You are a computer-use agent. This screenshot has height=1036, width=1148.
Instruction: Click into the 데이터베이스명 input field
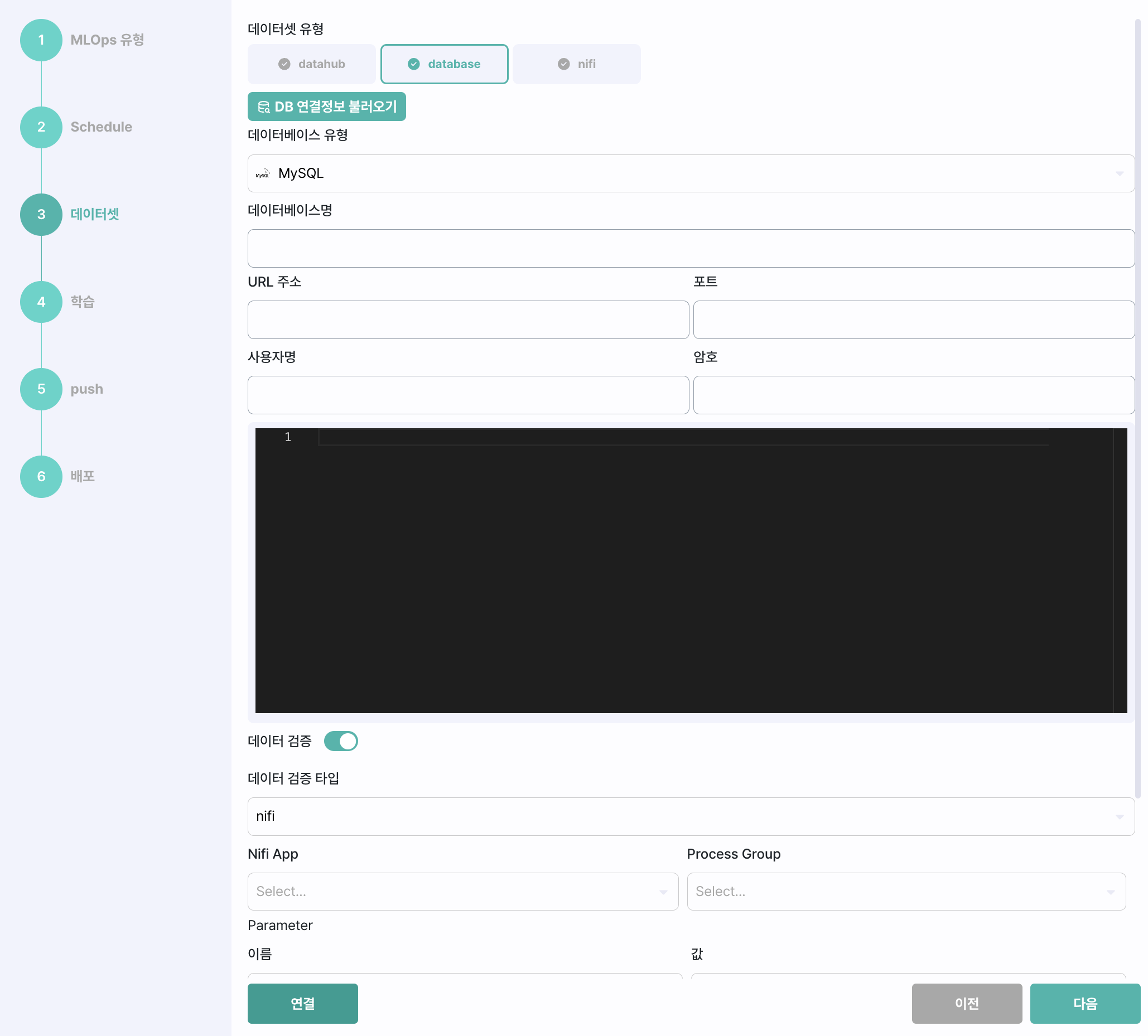(690, 249)
